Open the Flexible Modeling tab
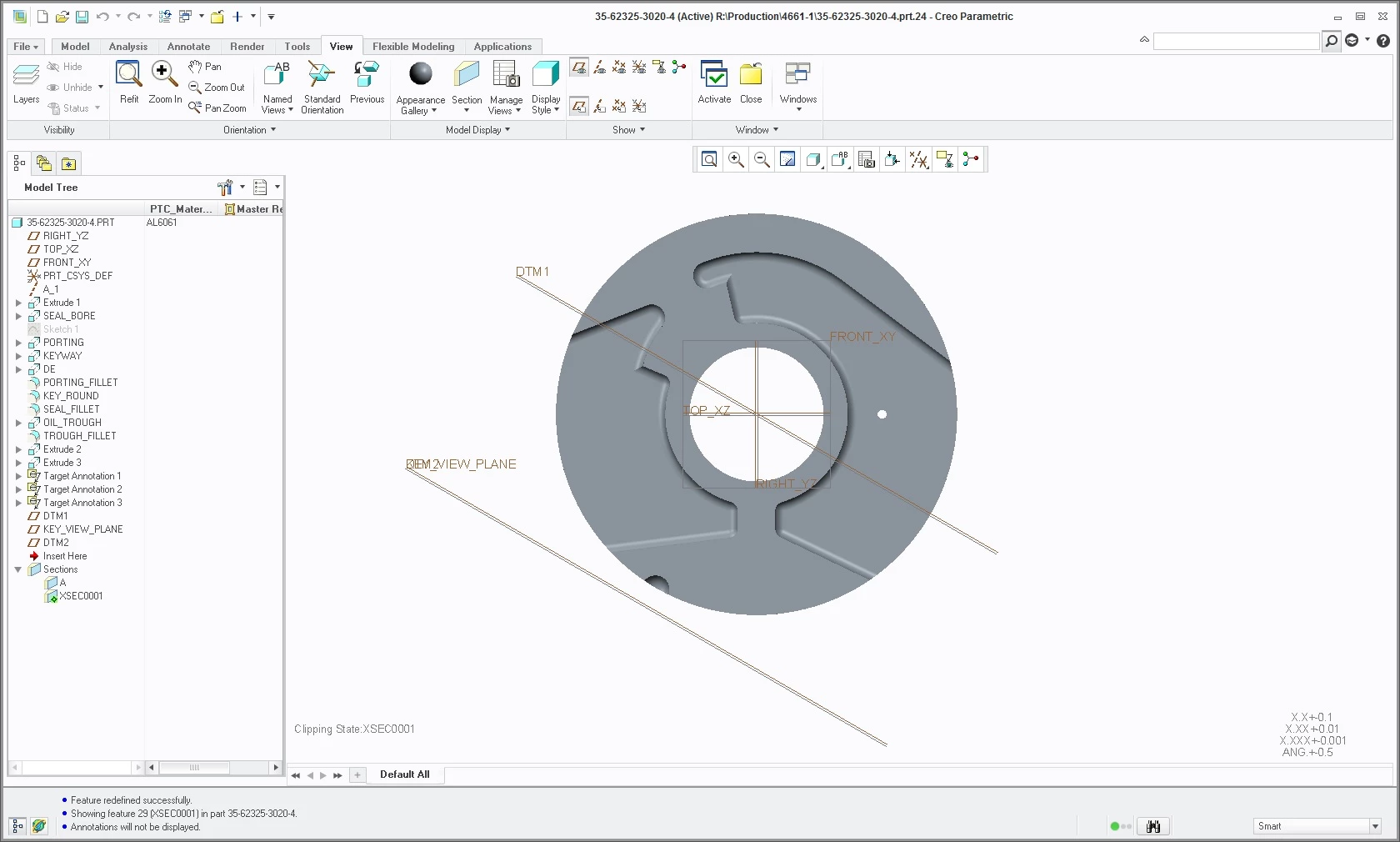 (x=413, y=47)
